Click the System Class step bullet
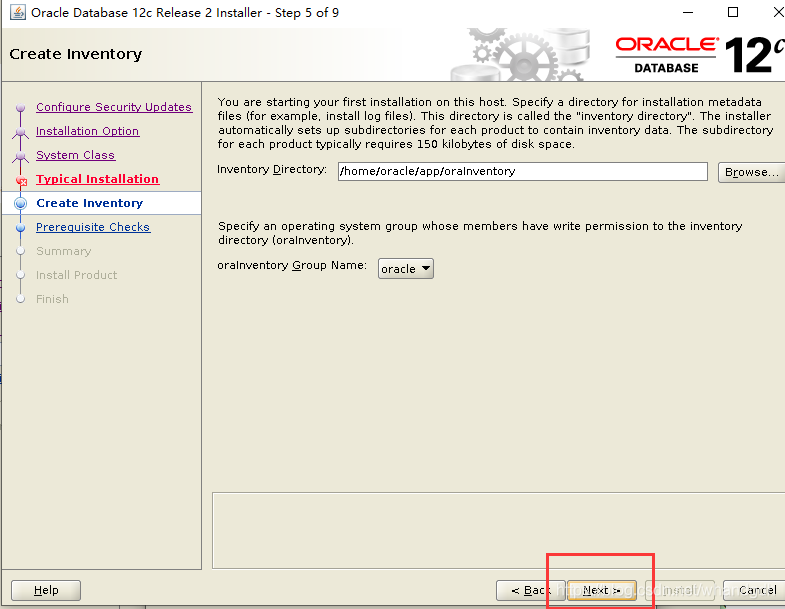 click(21, 157)
